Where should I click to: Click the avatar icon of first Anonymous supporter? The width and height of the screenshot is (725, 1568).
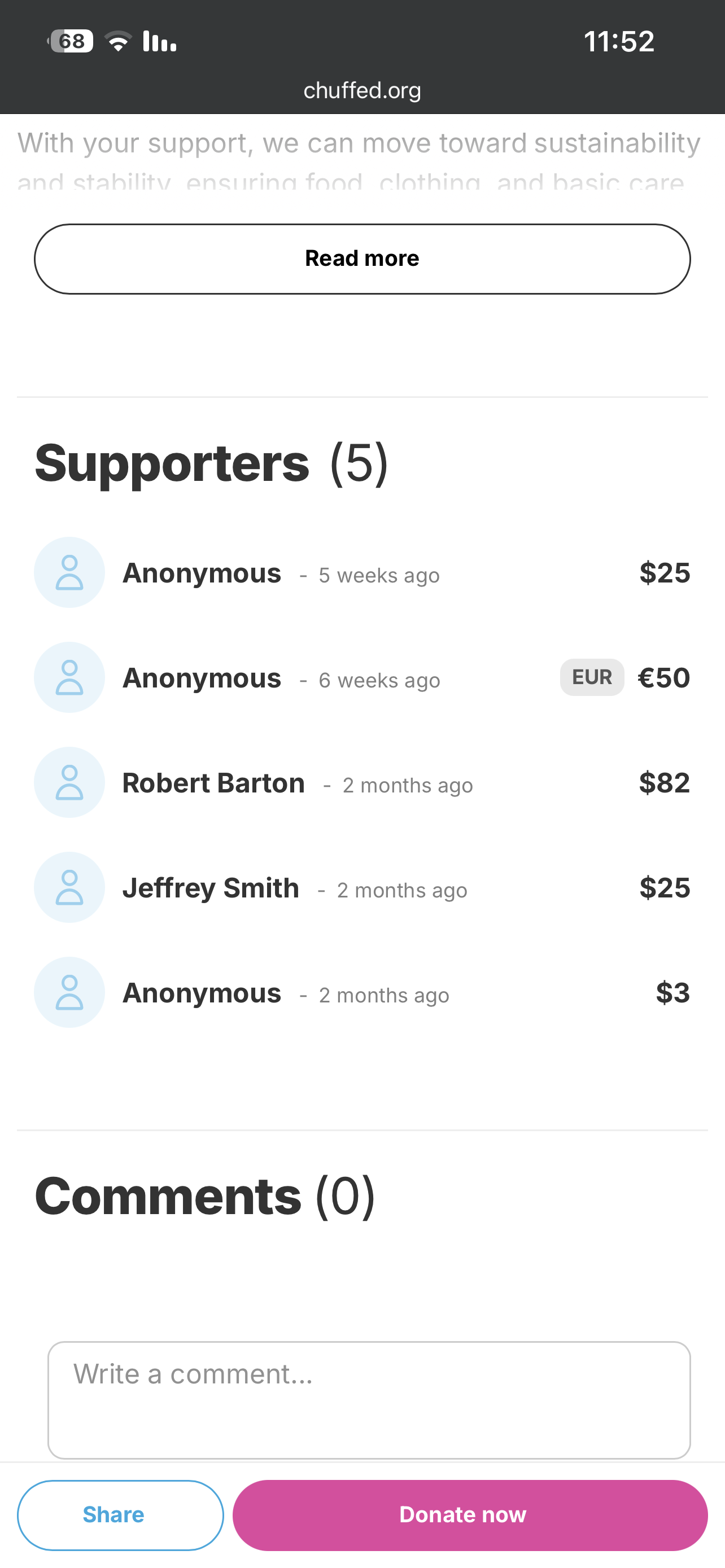point(69,572)
